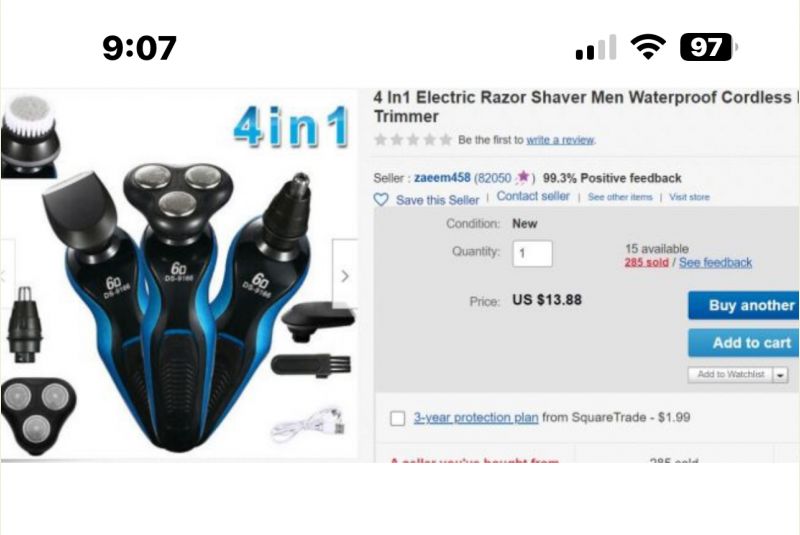Image resolution: width=800 pixels, height=535 pixels.
Task: Click the Buy another button
Action: click(744, 305)
